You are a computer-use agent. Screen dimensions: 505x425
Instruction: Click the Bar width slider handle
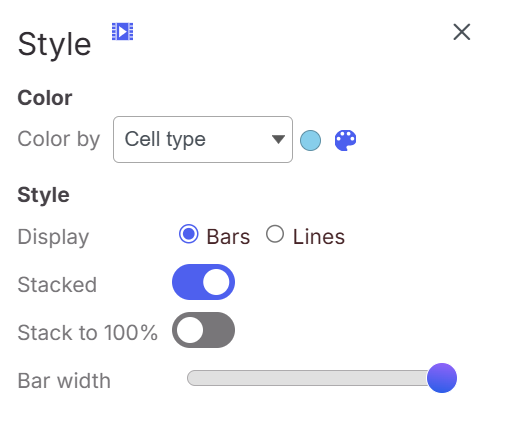click(442, 378)
